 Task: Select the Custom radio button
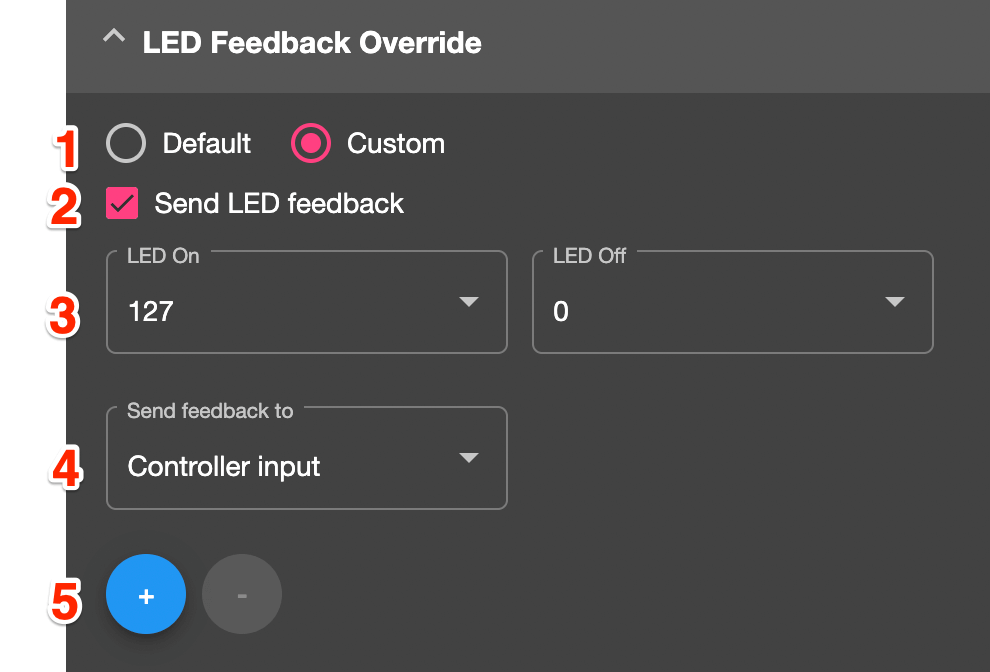[311, 144]
